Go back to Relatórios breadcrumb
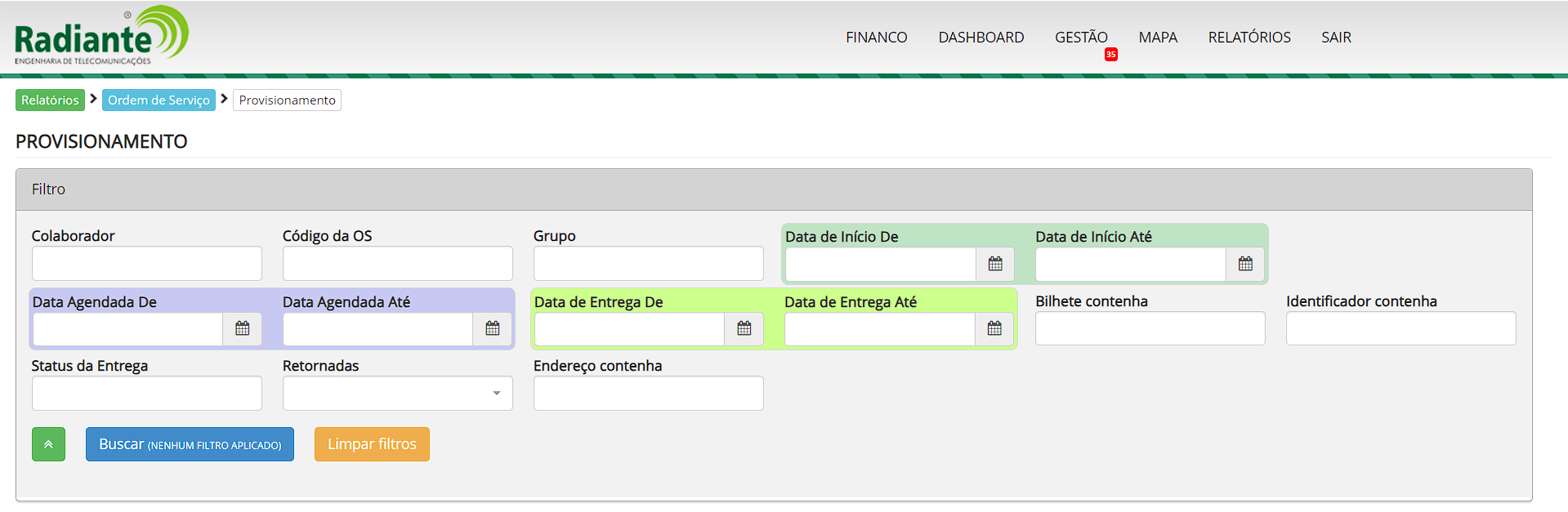The height and width of the screenshot is (512, 1568). point(50,100)
